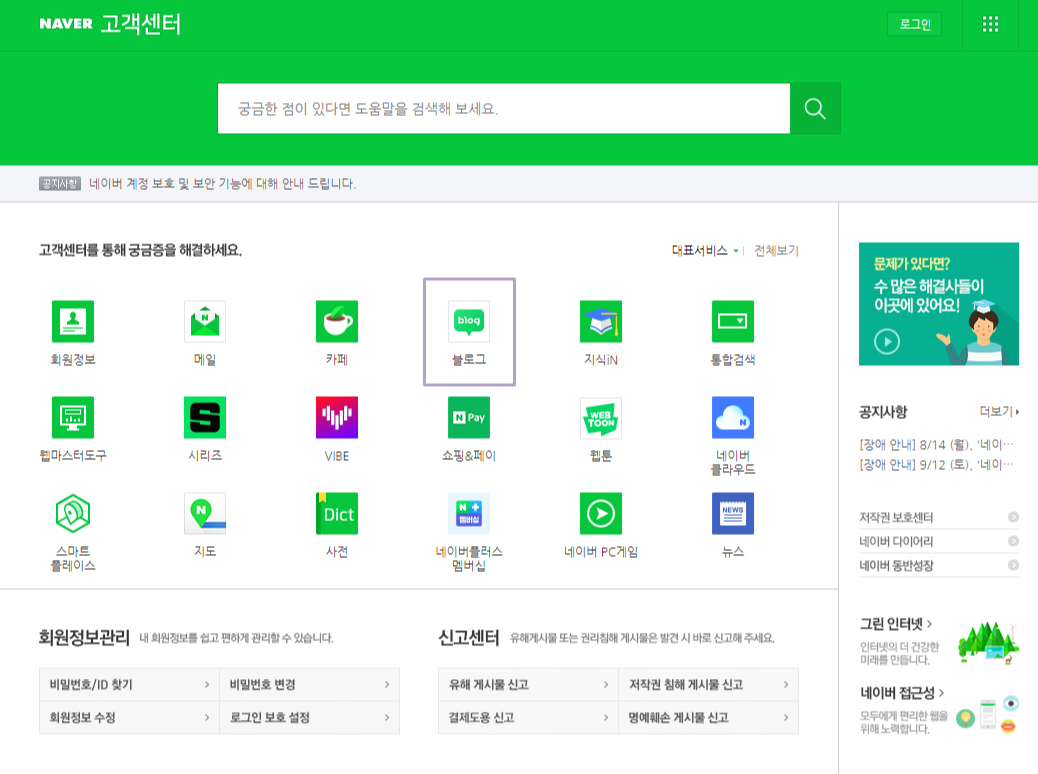Image resolution: width=1038 pixels, height=774 pixels.
Task: Click 더보기 next to 공지사항
Action: 999,411
